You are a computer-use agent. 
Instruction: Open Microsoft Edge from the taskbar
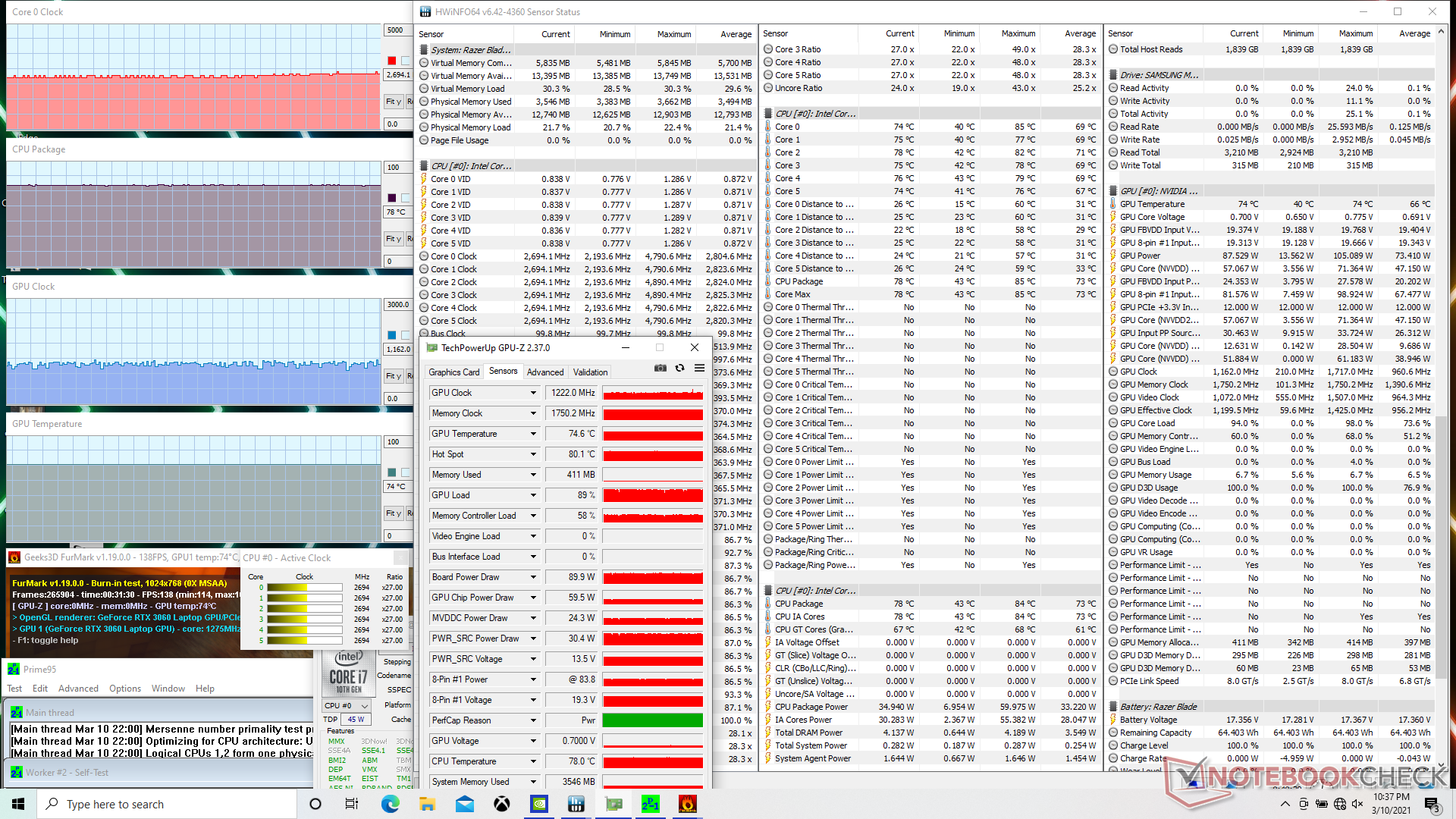pos(391,804)
